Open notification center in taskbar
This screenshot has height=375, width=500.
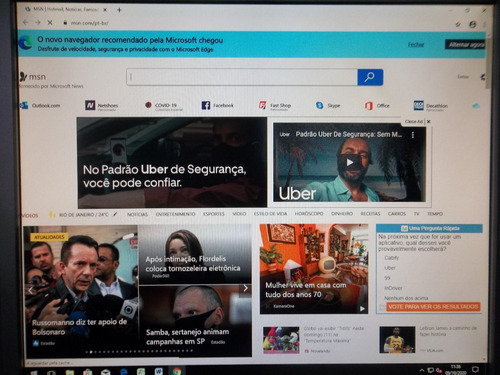(475, 370)
